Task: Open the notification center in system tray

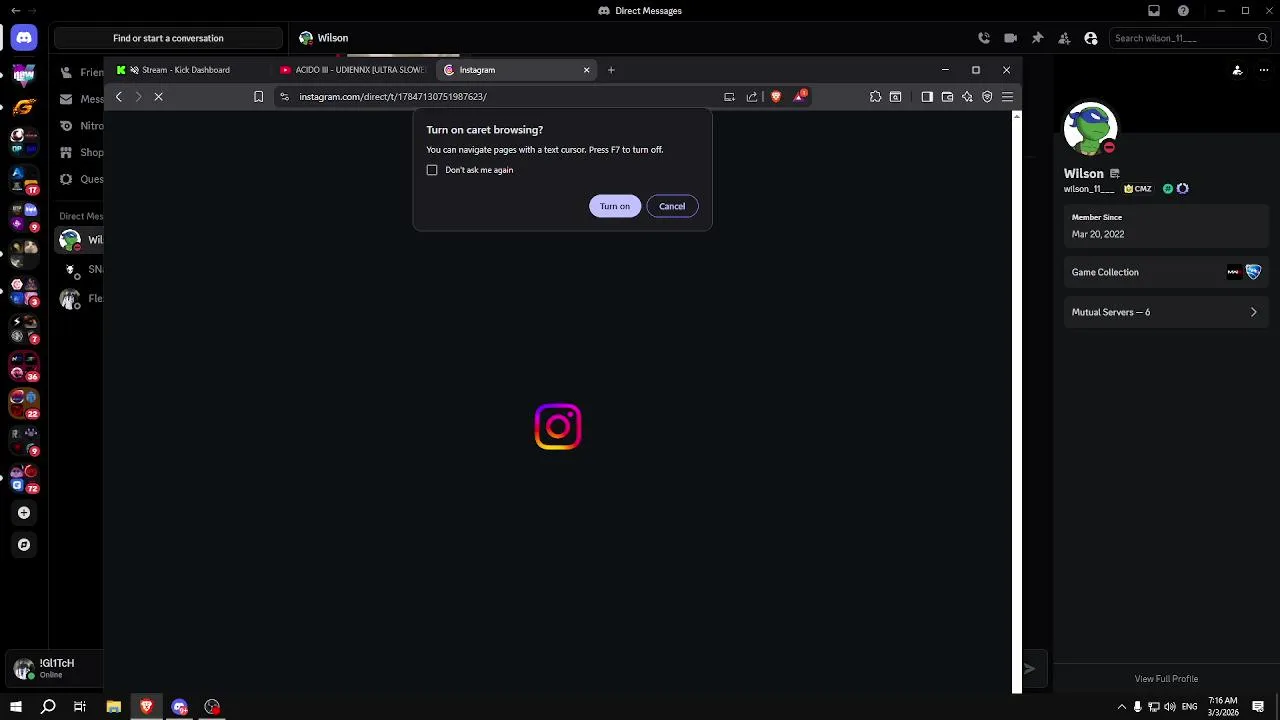Action: pos(1258,707)
